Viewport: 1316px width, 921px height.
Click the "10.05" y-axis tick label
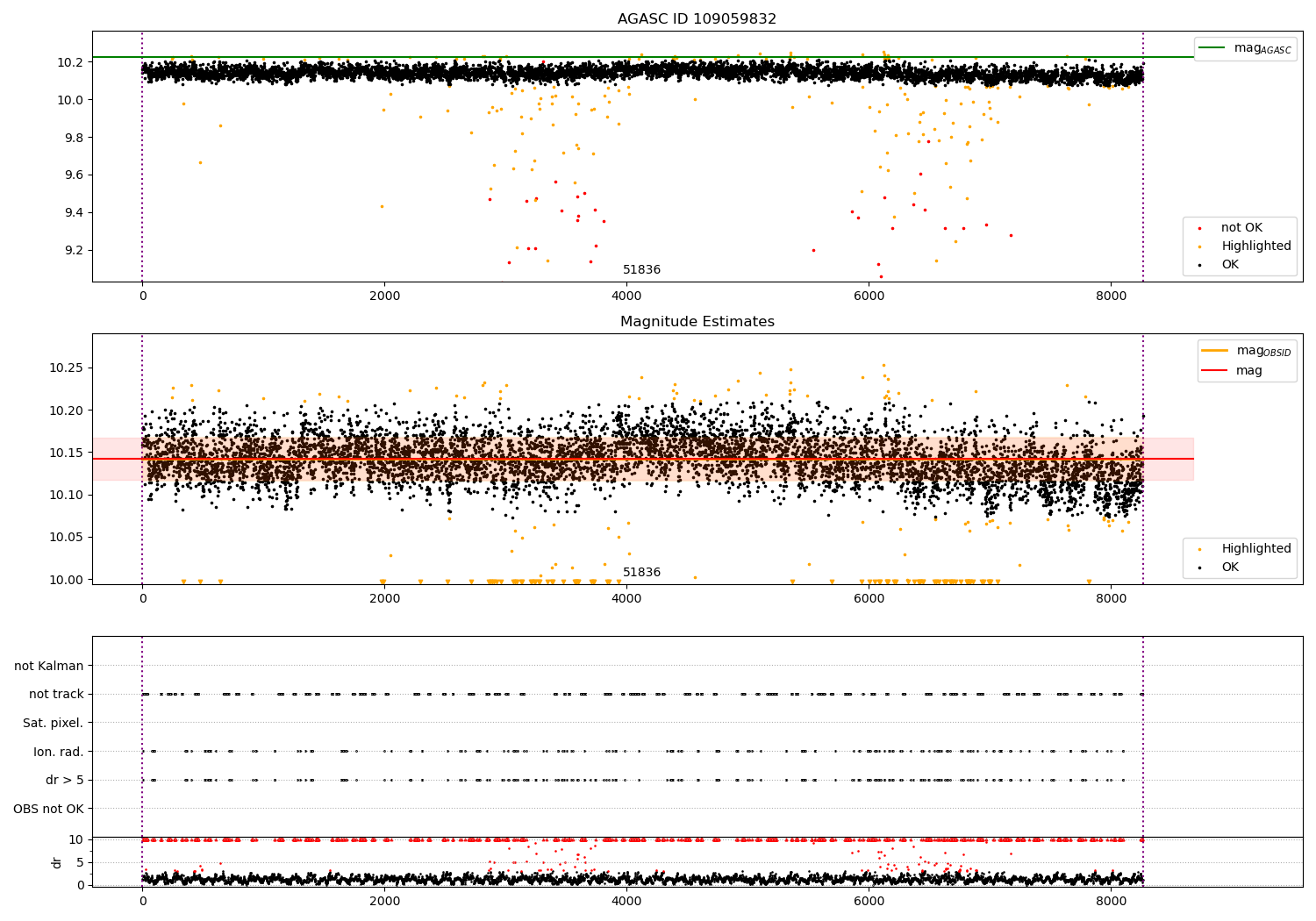pos(67,537)
